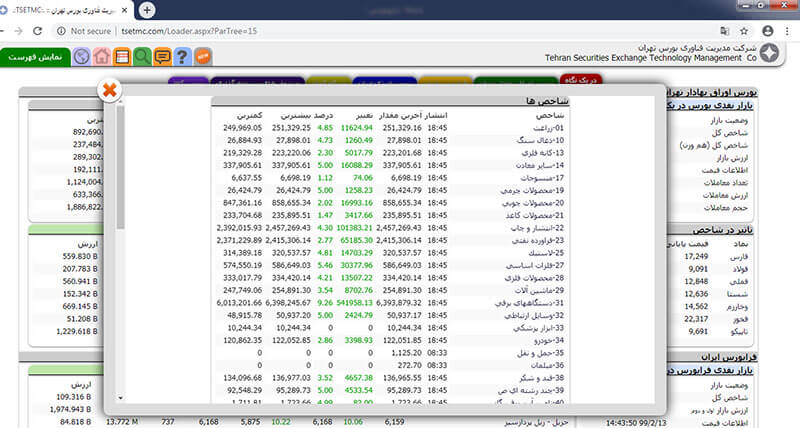Click index row '38-قند و شکر'
Screen dimensions: 800x428
coord(390,378)
